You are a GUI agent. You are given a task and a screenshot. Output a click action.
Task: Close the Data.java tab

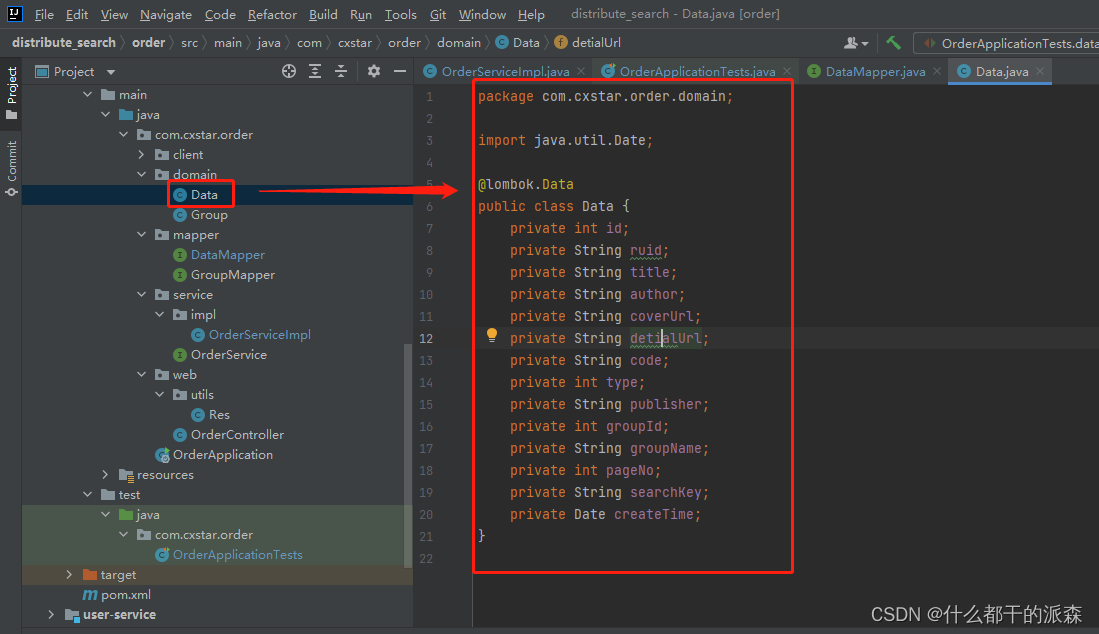(1040, 71)
